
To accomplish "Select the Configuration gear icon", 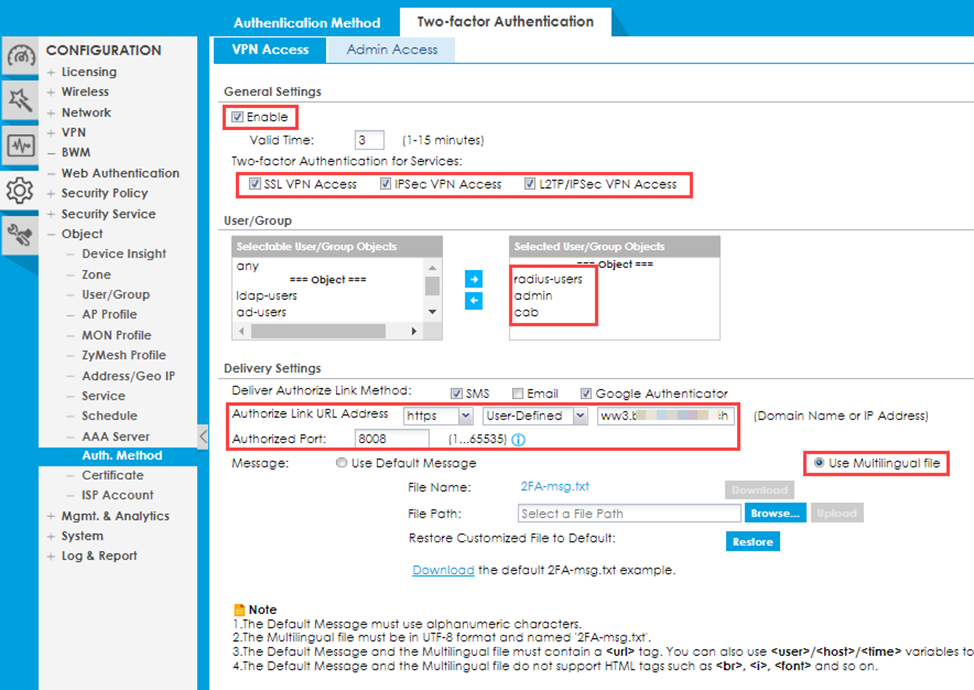I will point(20,190).
